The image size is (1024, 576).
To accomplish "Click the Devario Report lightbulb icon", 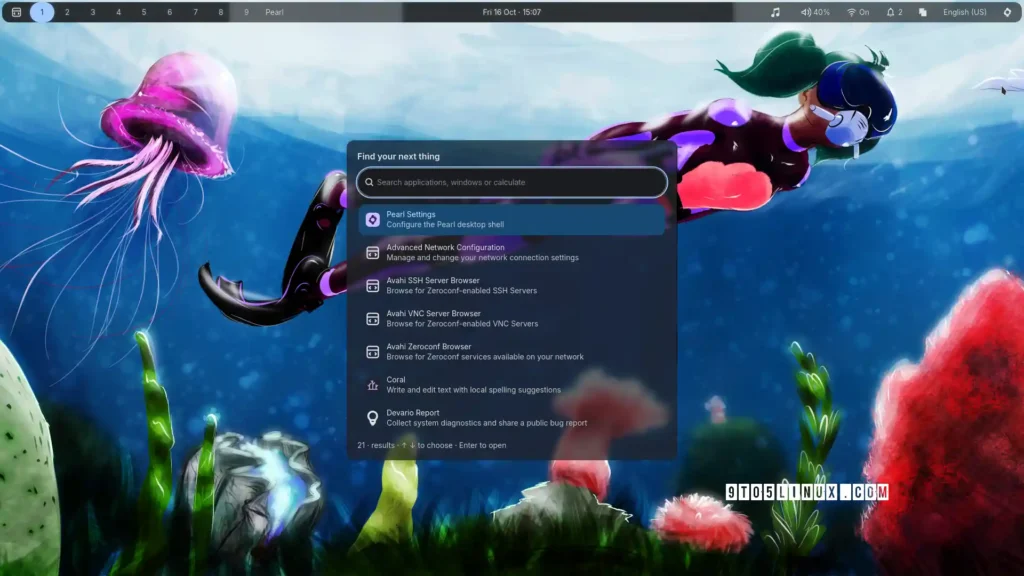I will click(x=372, y=418).
